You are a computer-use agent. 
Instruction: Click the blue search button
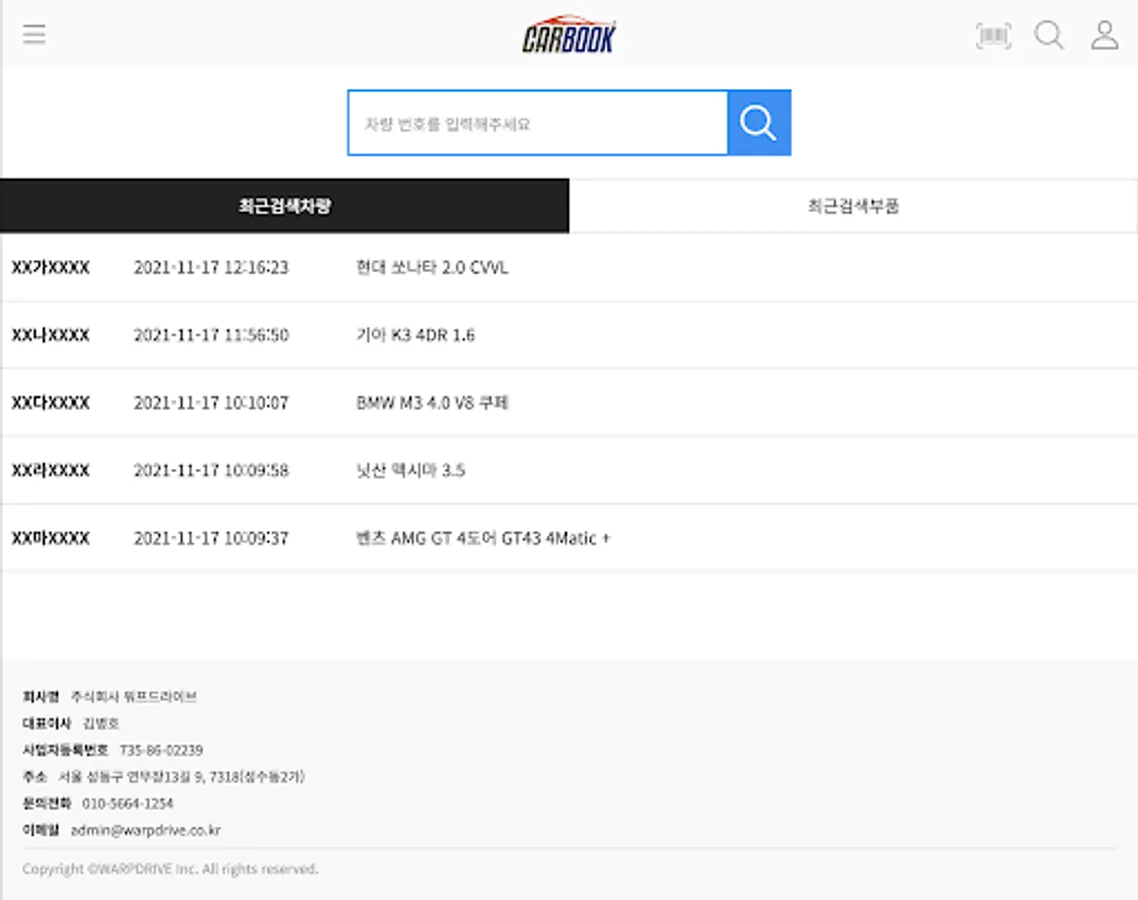[x=759, y=123]
